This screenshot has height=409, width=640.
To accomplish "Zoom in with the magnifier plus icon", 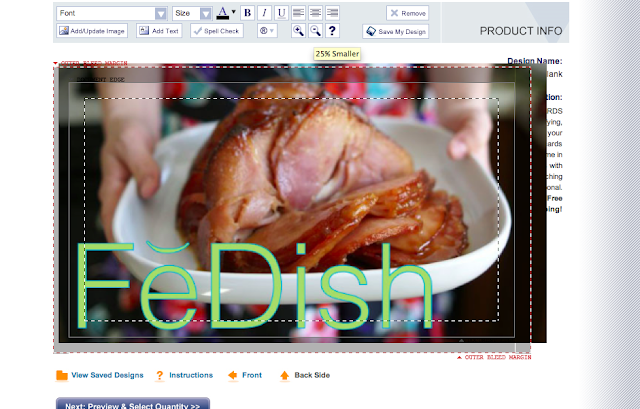I will [x=298, y=31].
